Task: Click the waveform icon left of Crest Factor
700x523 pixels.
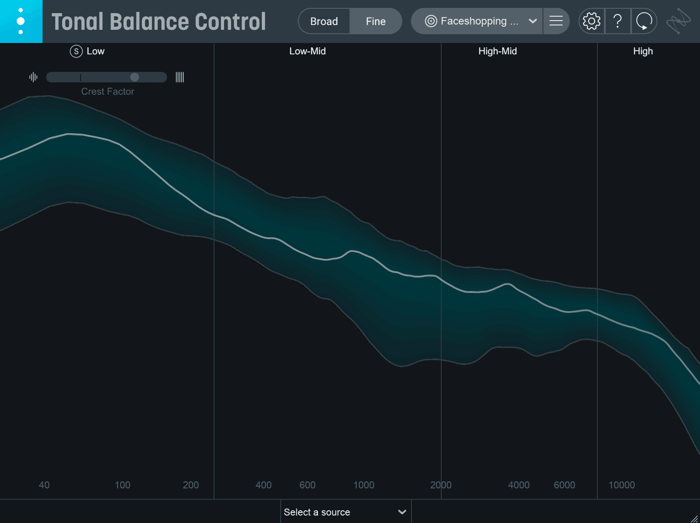Action: click(33, 77)
